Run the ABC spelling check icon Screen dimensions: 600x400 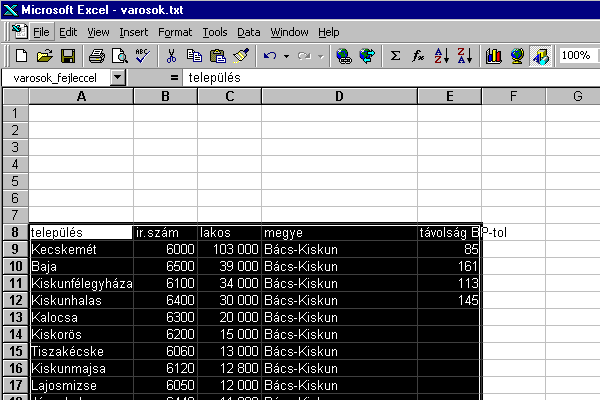pyautogui.click(x=142, y=56)
